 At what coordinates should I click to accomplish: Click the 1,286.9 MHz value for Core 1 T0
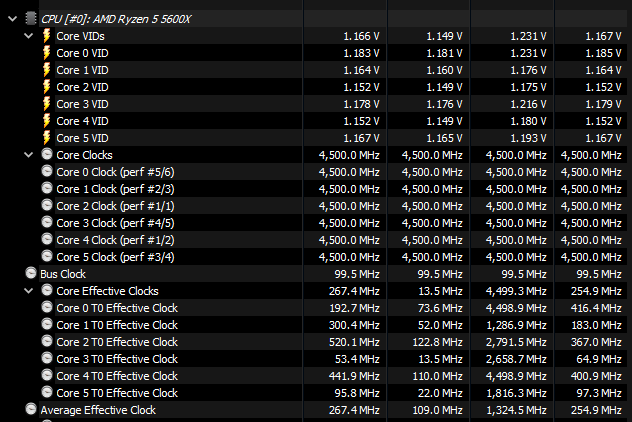pos(516,324)
